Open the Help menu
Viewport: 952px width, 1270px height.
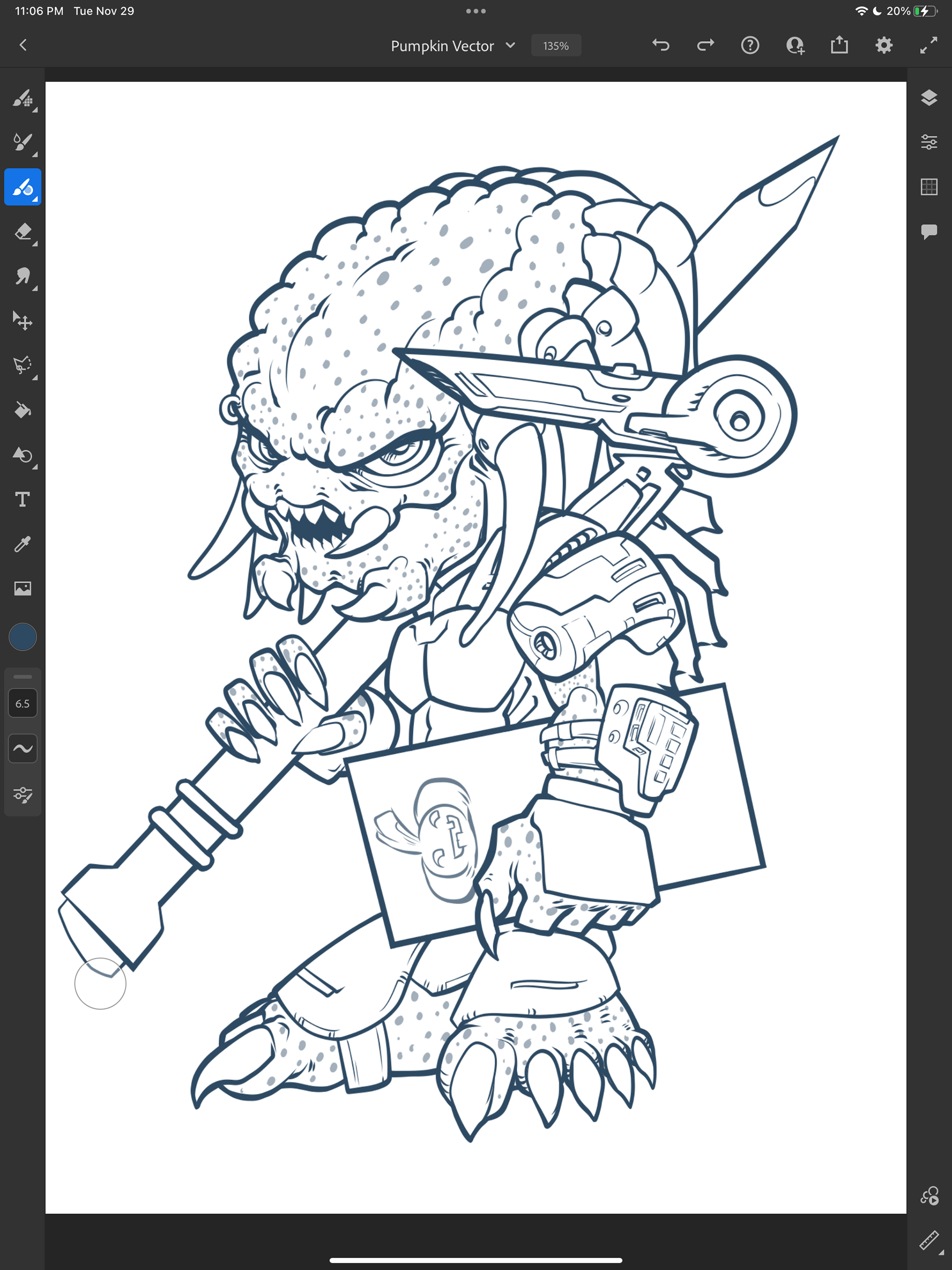point(750,45)
